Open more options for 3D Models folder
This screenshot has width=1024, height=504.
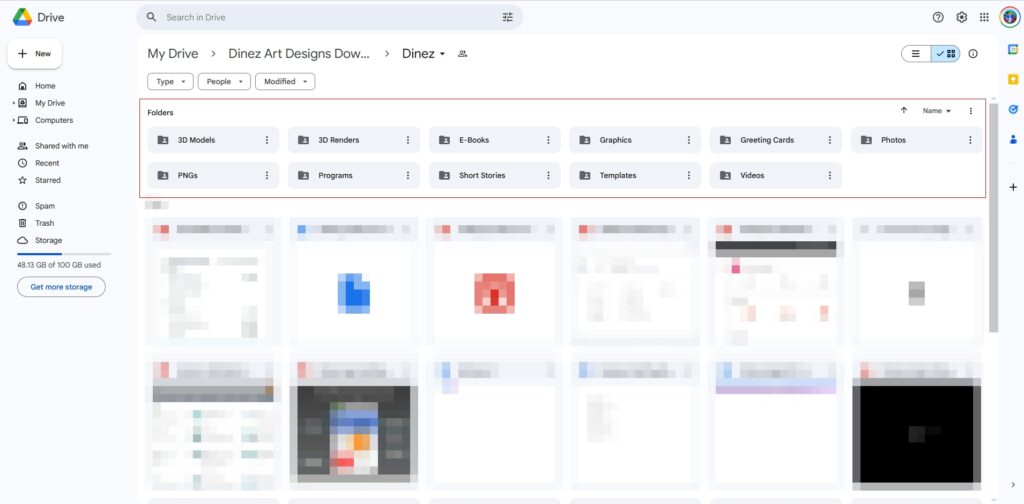(x=266, y=140)
